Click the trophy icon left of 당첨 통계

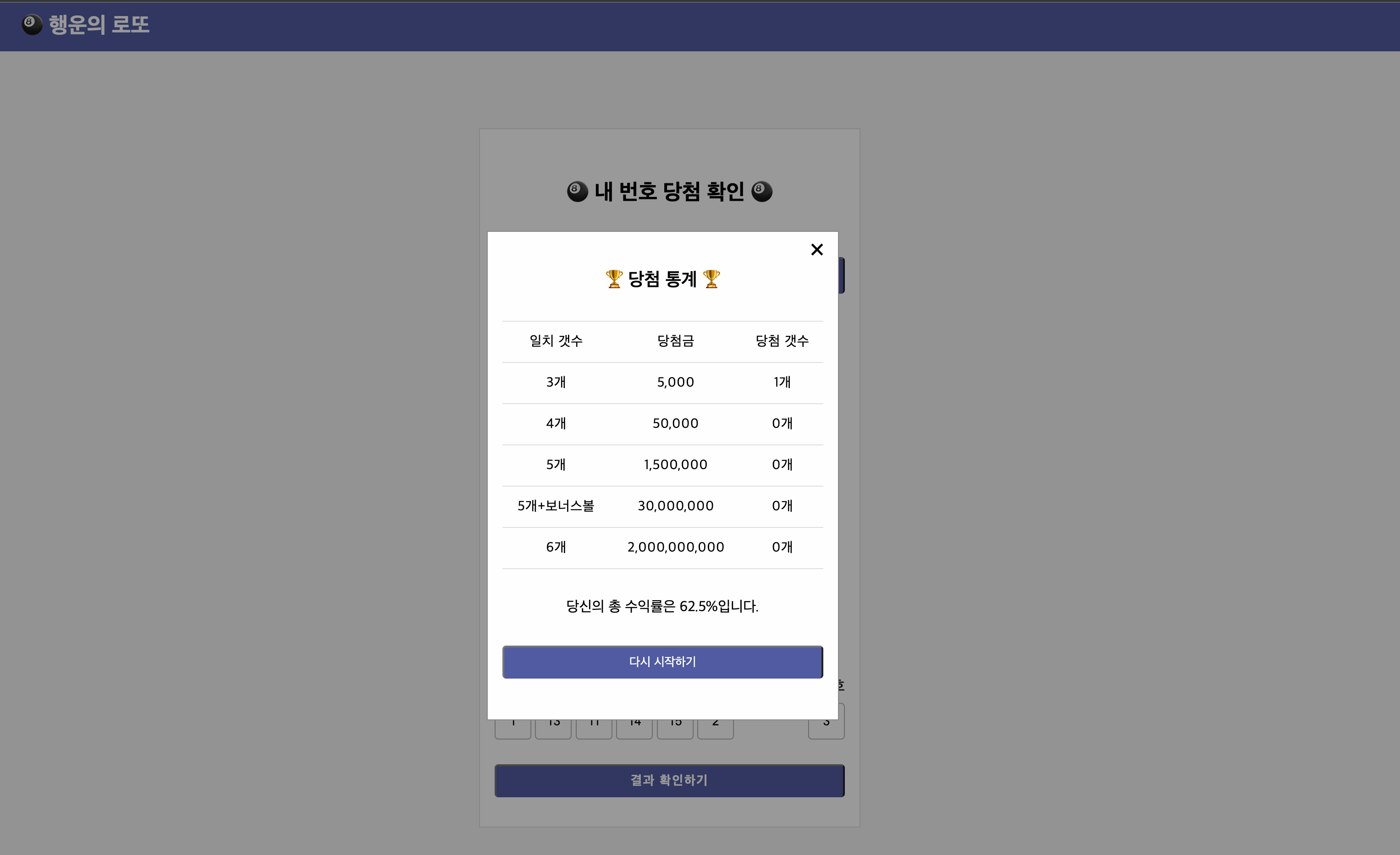click(614, 279)
